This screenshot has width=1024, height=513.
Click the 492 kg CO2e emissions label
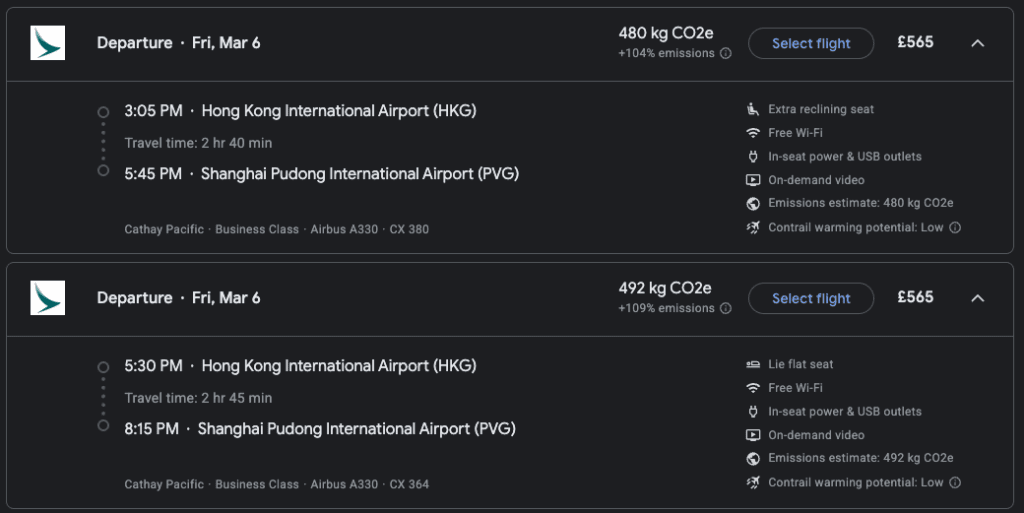(x=665, y=288)
